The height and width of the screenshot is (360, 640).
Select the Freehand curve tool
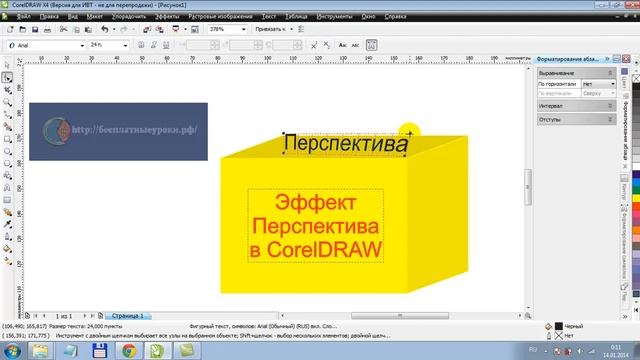click(7, 114)
